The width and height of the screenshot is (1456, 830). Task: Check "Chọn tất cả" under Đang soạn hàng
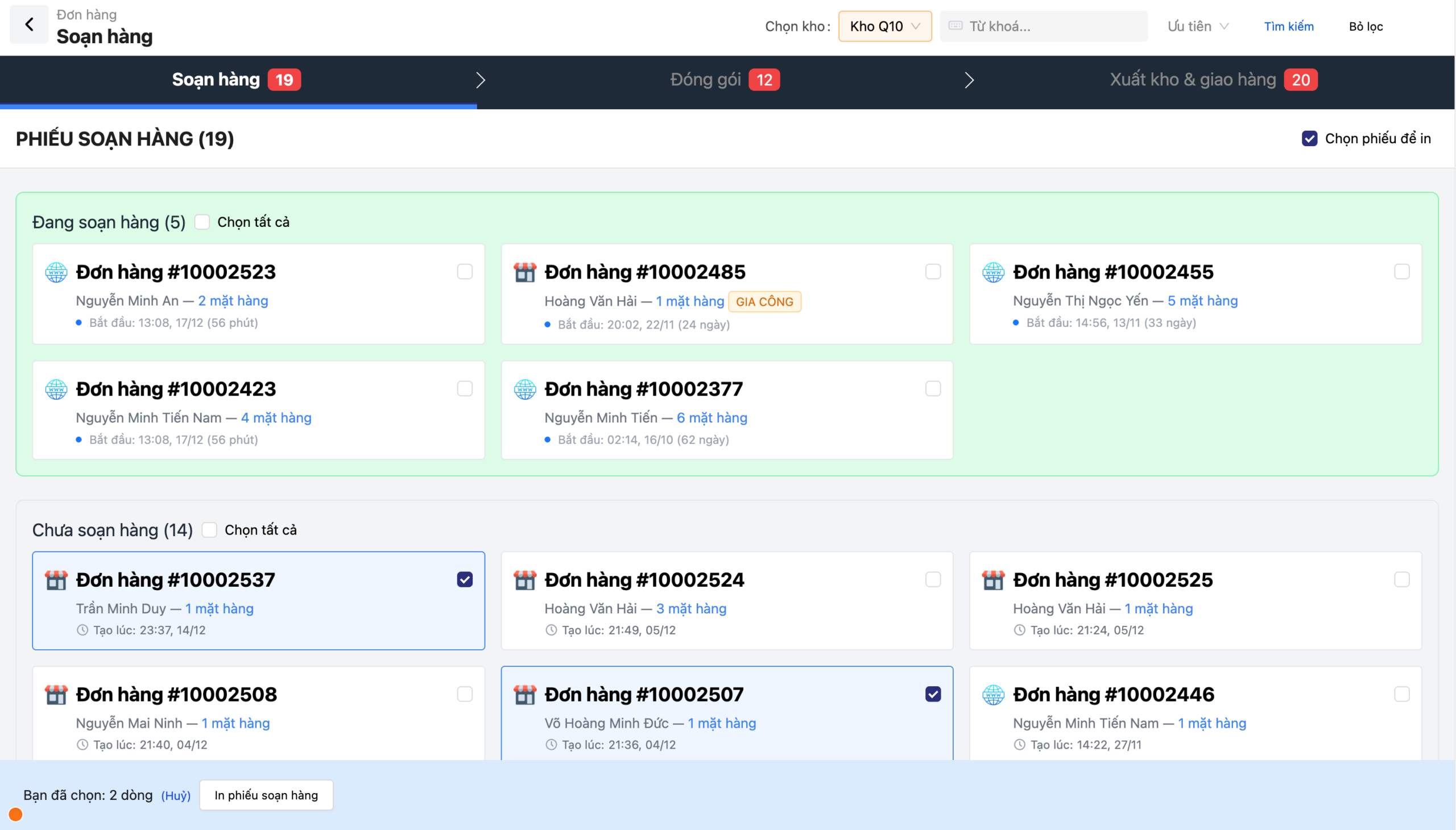coord(202,222)
